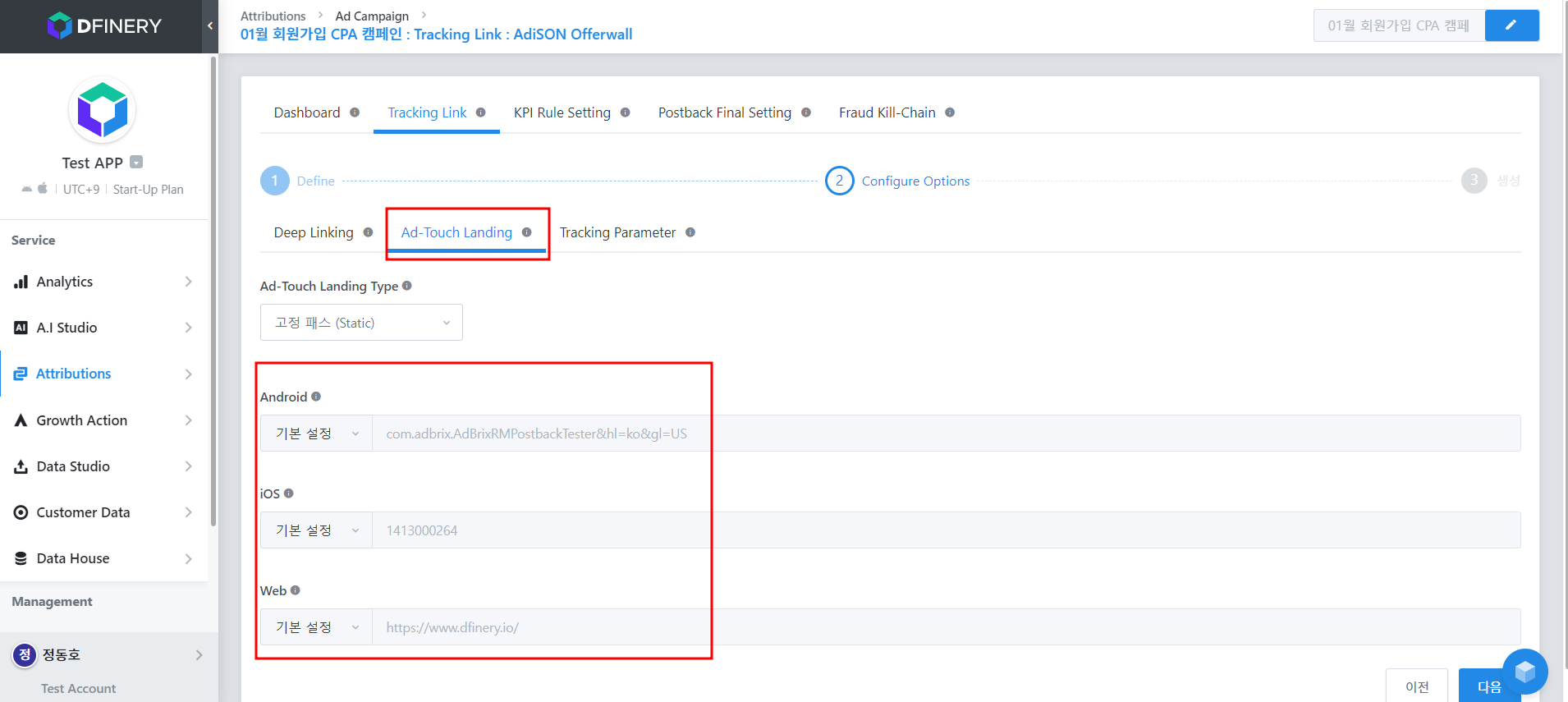Open the Customer Data sidebar menu
The image size is (1568, 702).
pyautogui.click(x=103, y=512)
